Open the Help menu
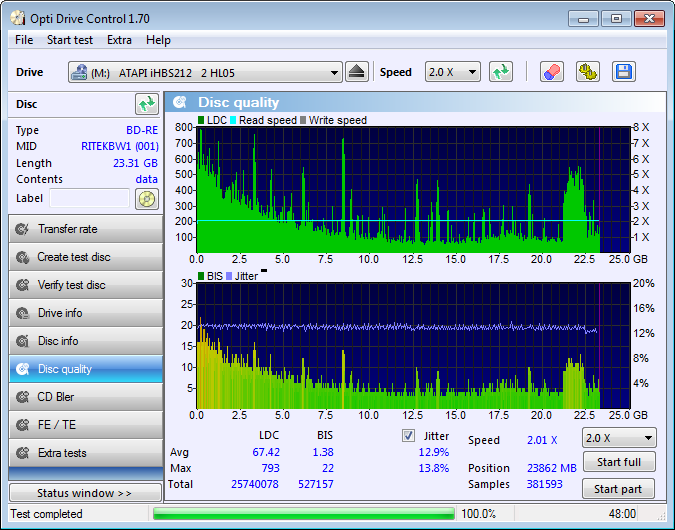Viewport: 675px width, 530px height. [x=158, y=40]
